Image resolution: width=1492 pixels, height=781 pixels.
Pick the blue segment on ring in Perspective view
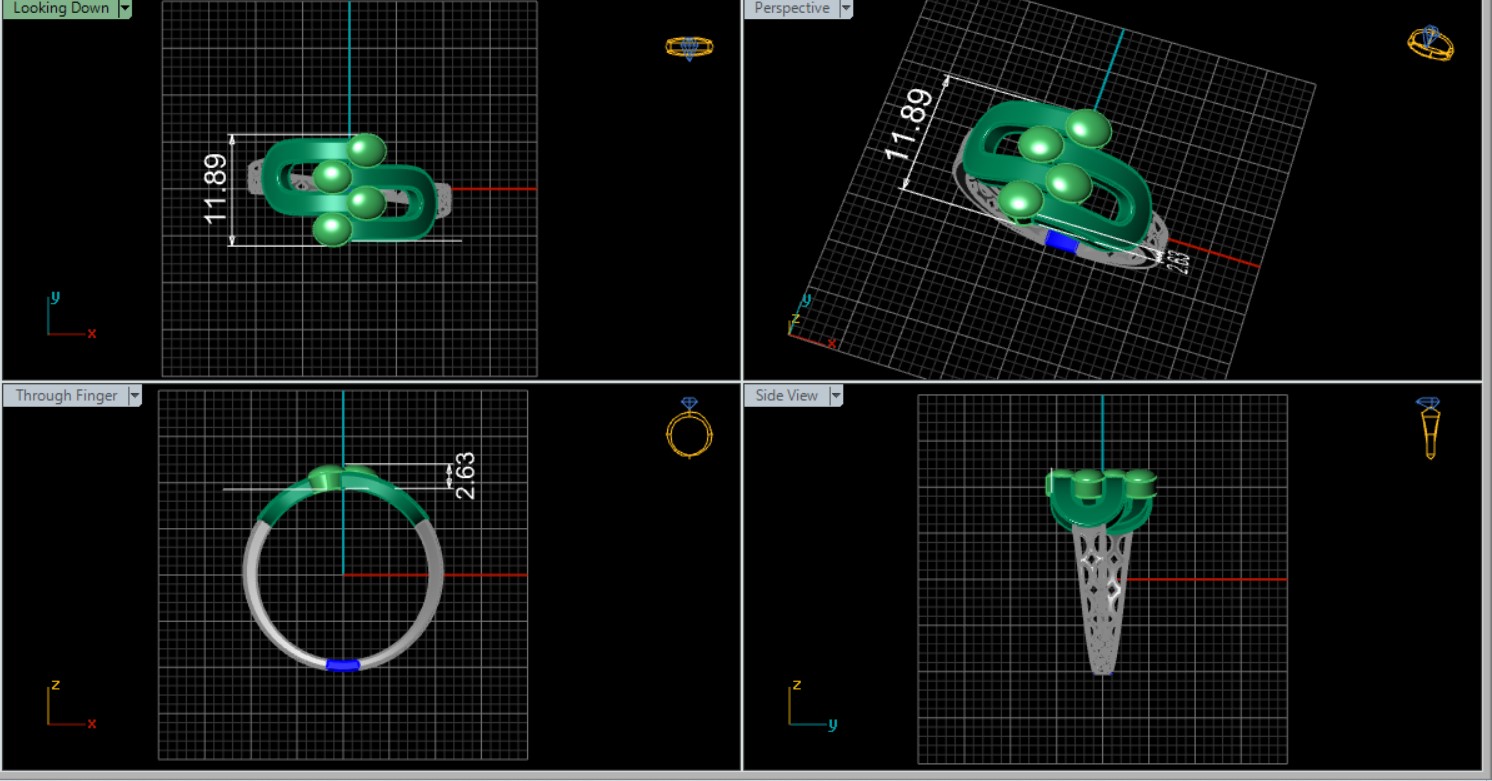(1061, 241)
